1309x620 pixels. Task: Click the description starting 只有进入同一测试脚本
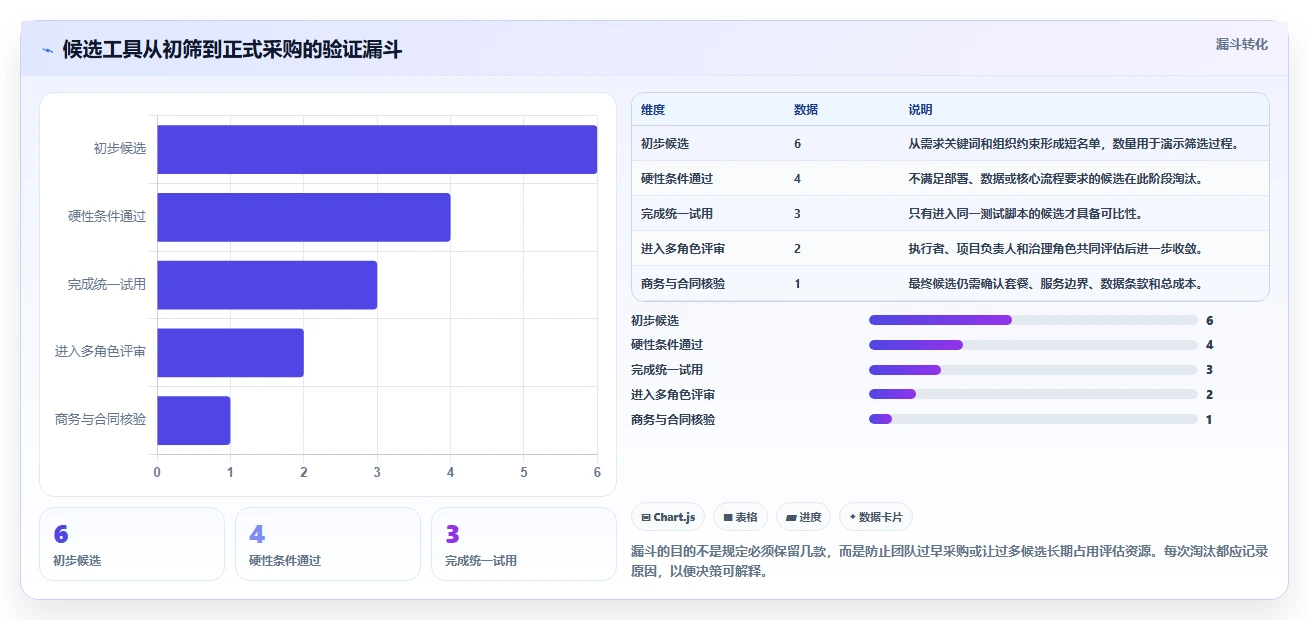pyautogui.click(x=1025, y=214)
